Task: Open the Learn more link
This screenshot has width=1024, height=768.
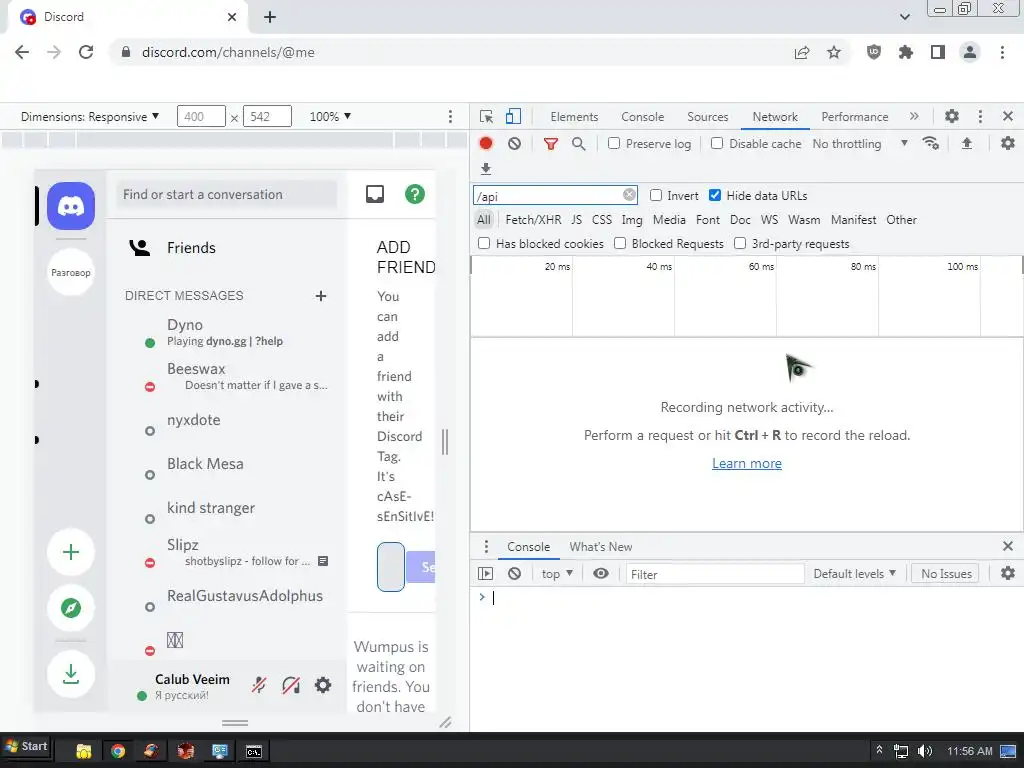Action: click(746, 464)
